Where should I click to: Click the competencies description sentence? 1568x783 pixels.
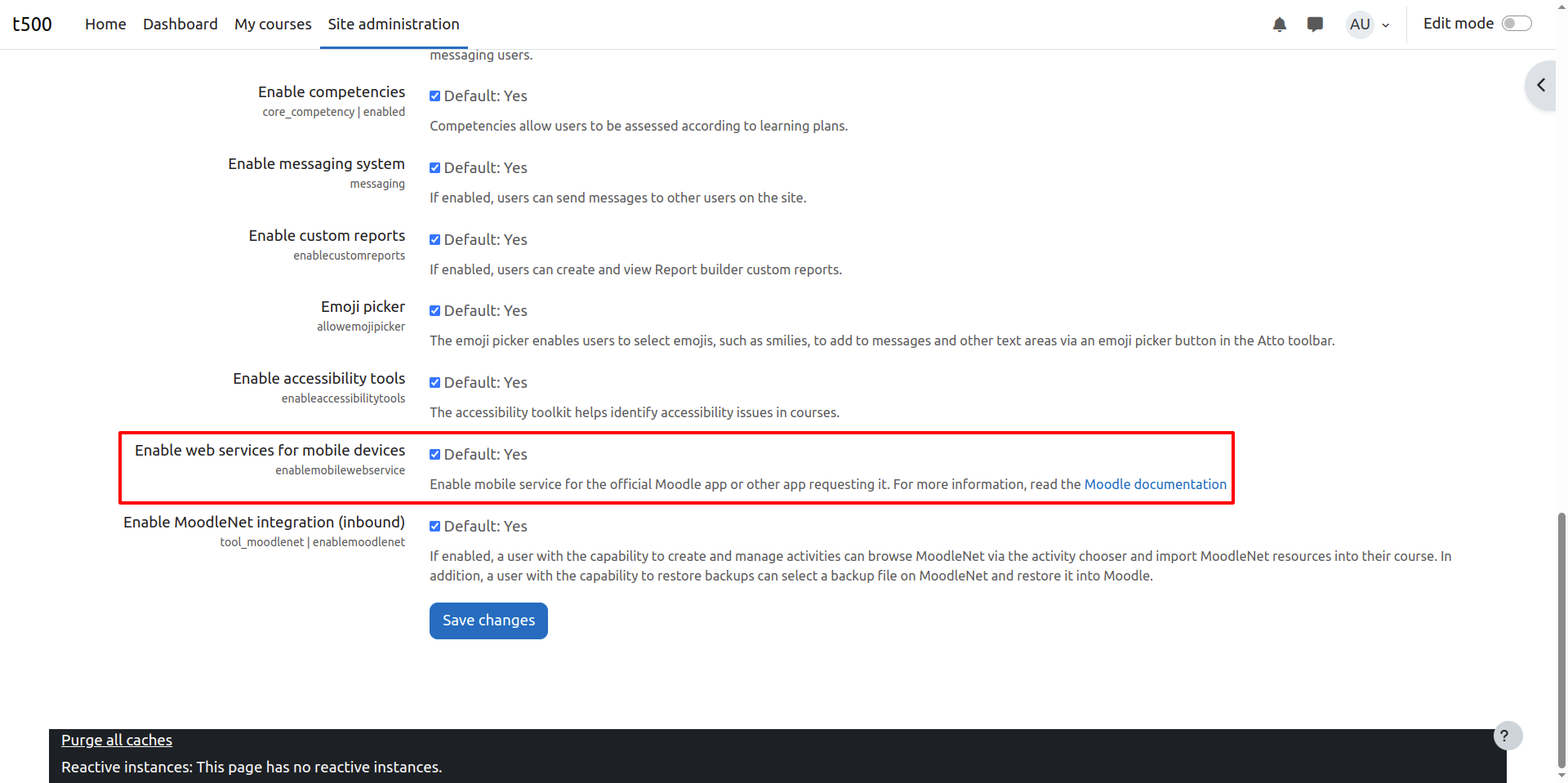(x=639, y=127)
